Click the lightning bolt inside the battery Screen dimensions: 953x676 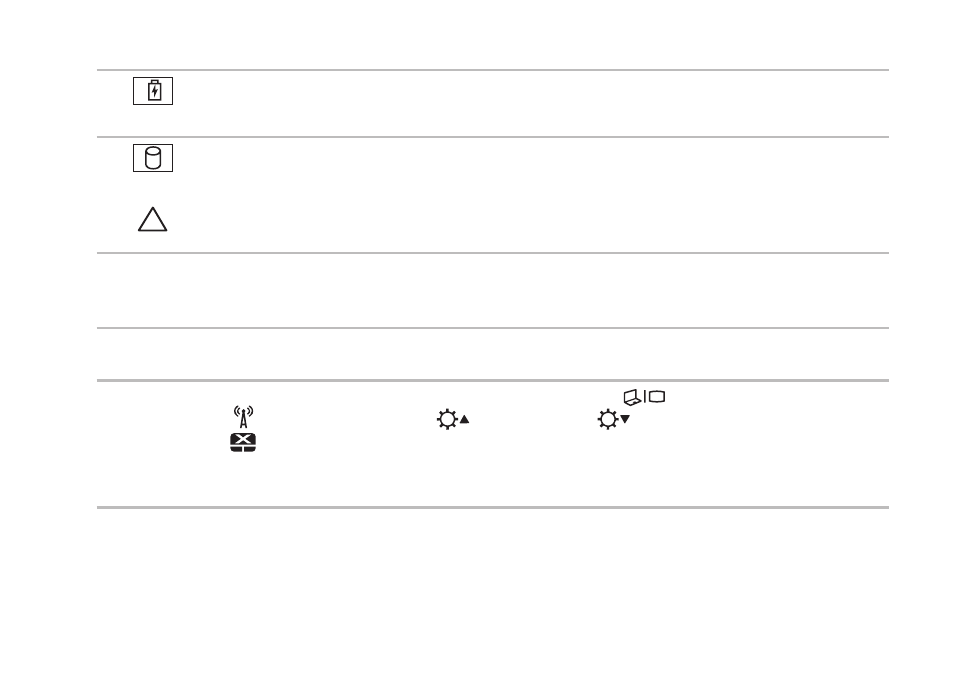click(x=154, y=92)
